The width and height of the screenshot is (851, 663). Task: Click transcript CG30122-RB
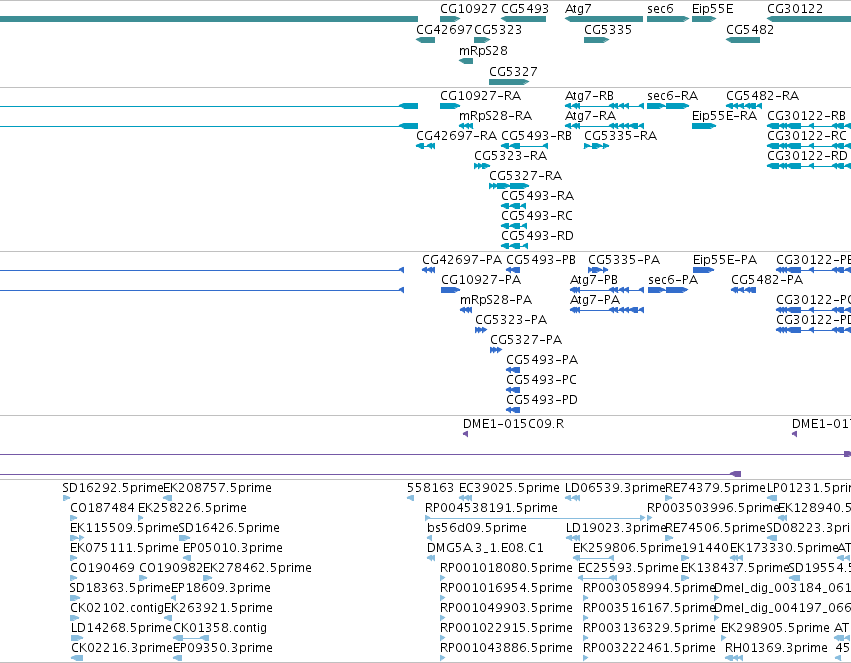click(806, 116)
